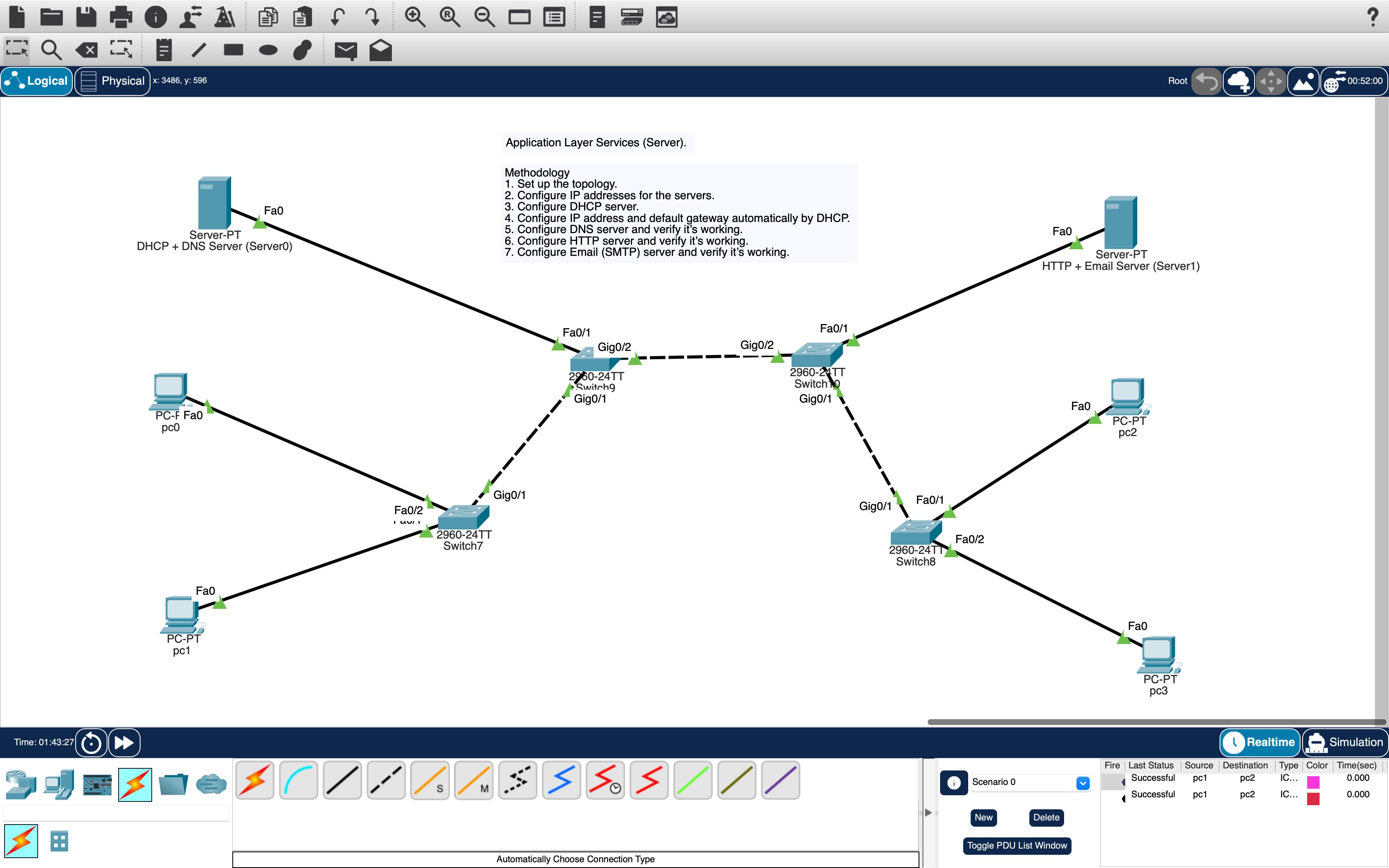This screenshot has width=1389, height=868.
Task: Click the horizontal canvas scrollbar
Action: [x=1154, y=722]
